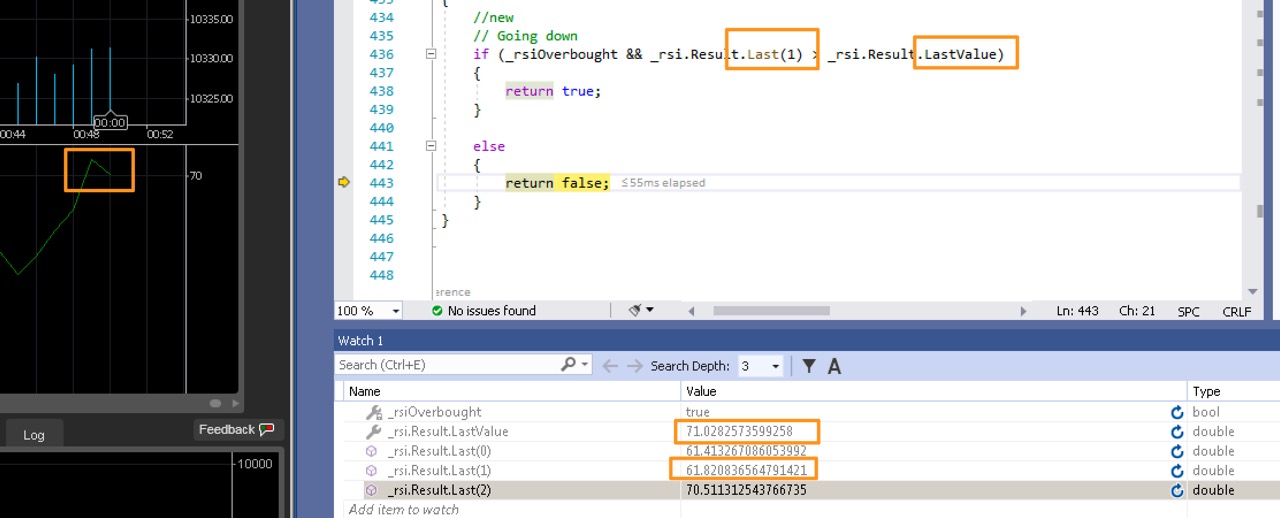Click the Ch: 21 status indicator
Image resolution: width=1280 pixels, height=518 pixels.
coord(1137,311)
